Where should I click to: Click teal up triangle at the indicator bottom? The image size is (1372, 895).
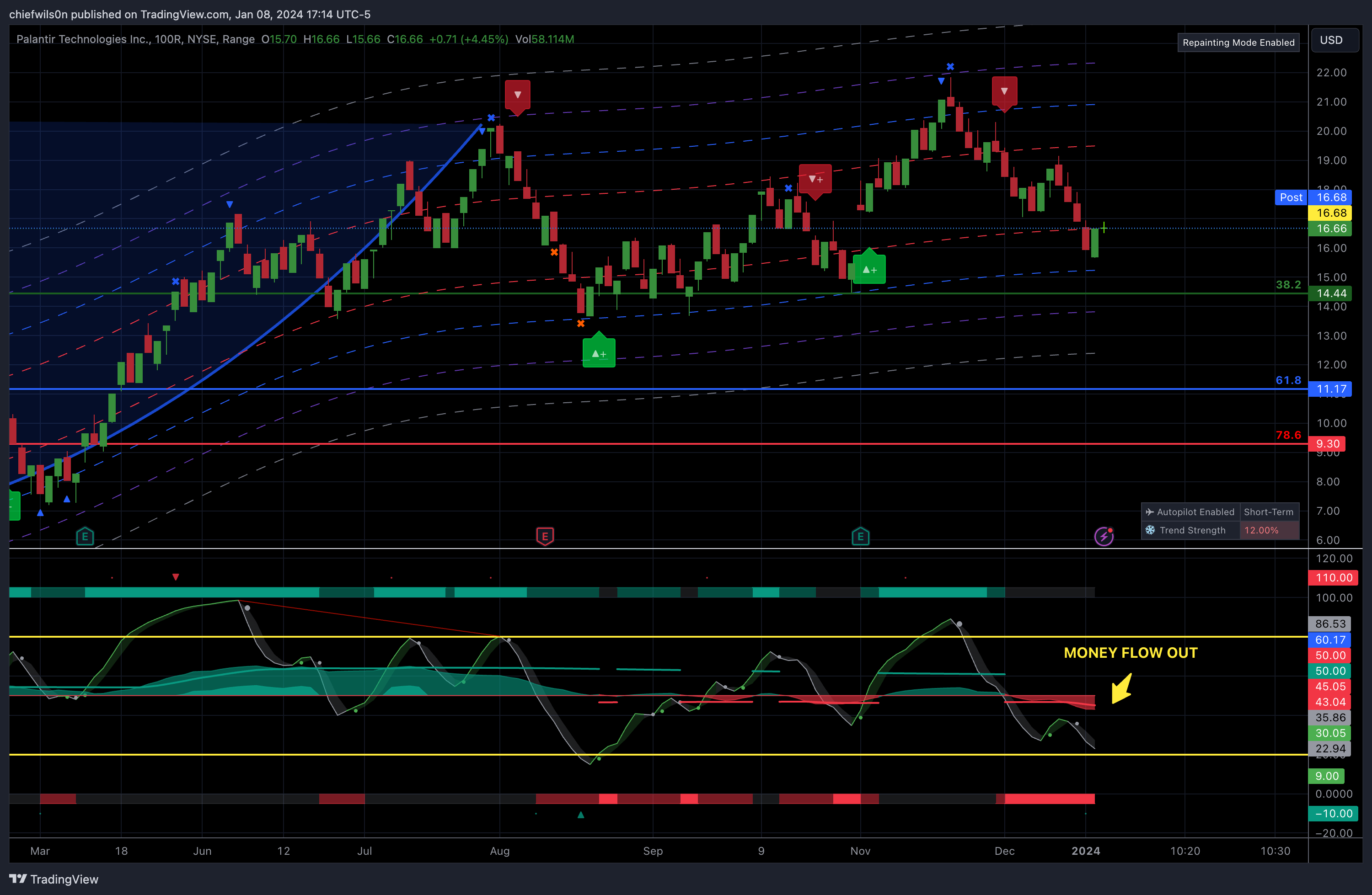580,815
